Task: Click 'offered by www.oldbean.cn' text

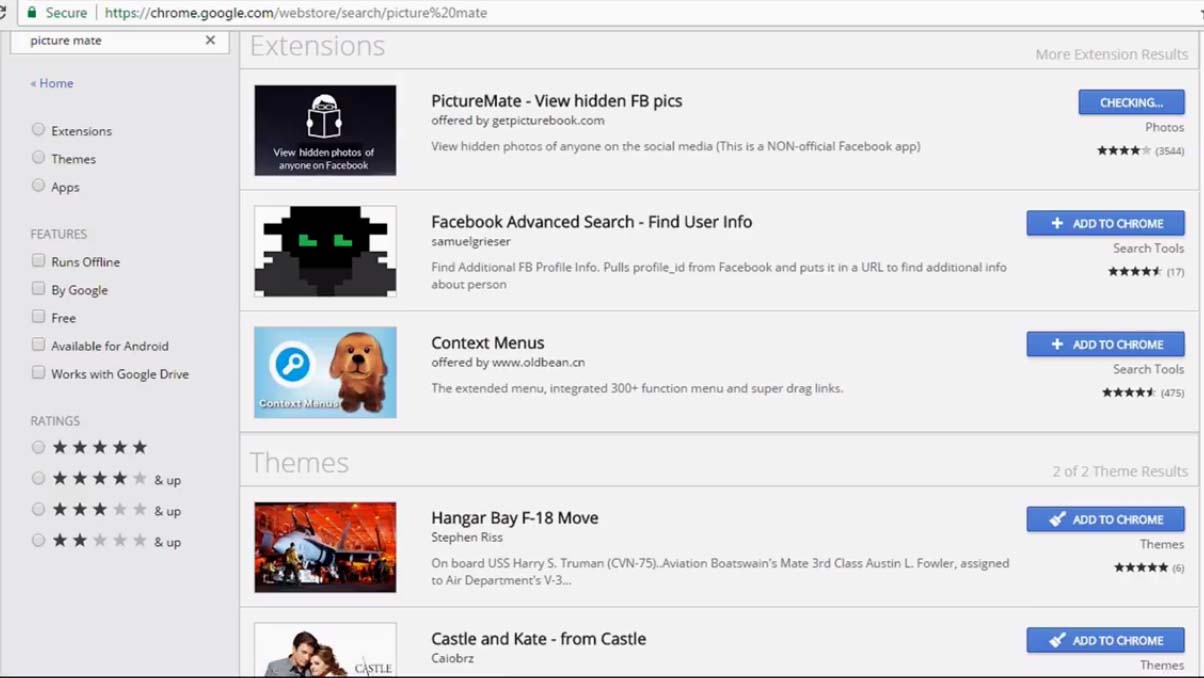Action: (508, 362)
